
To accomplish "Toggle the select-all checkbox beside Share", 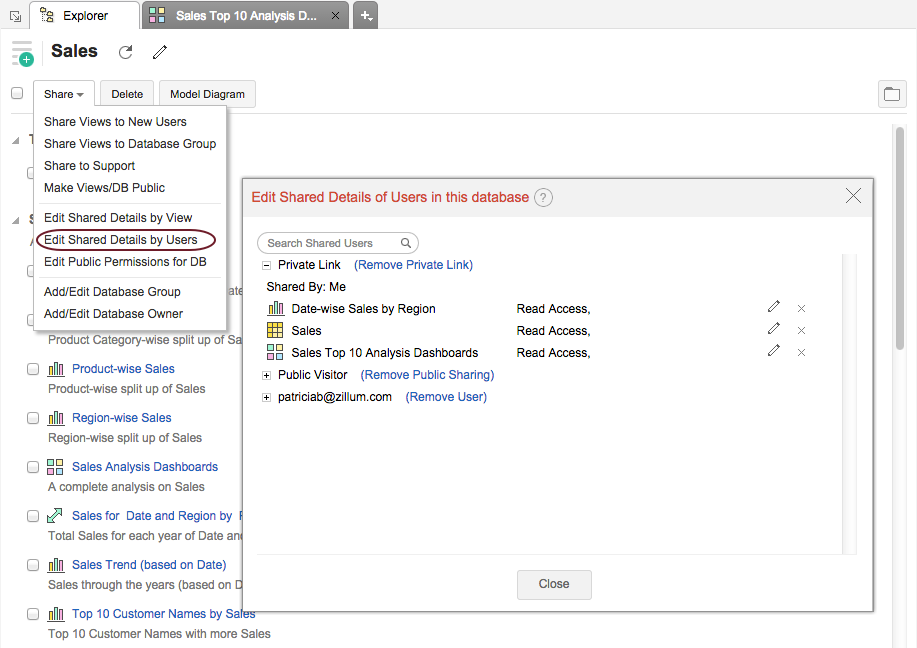I will pos(17,93).
